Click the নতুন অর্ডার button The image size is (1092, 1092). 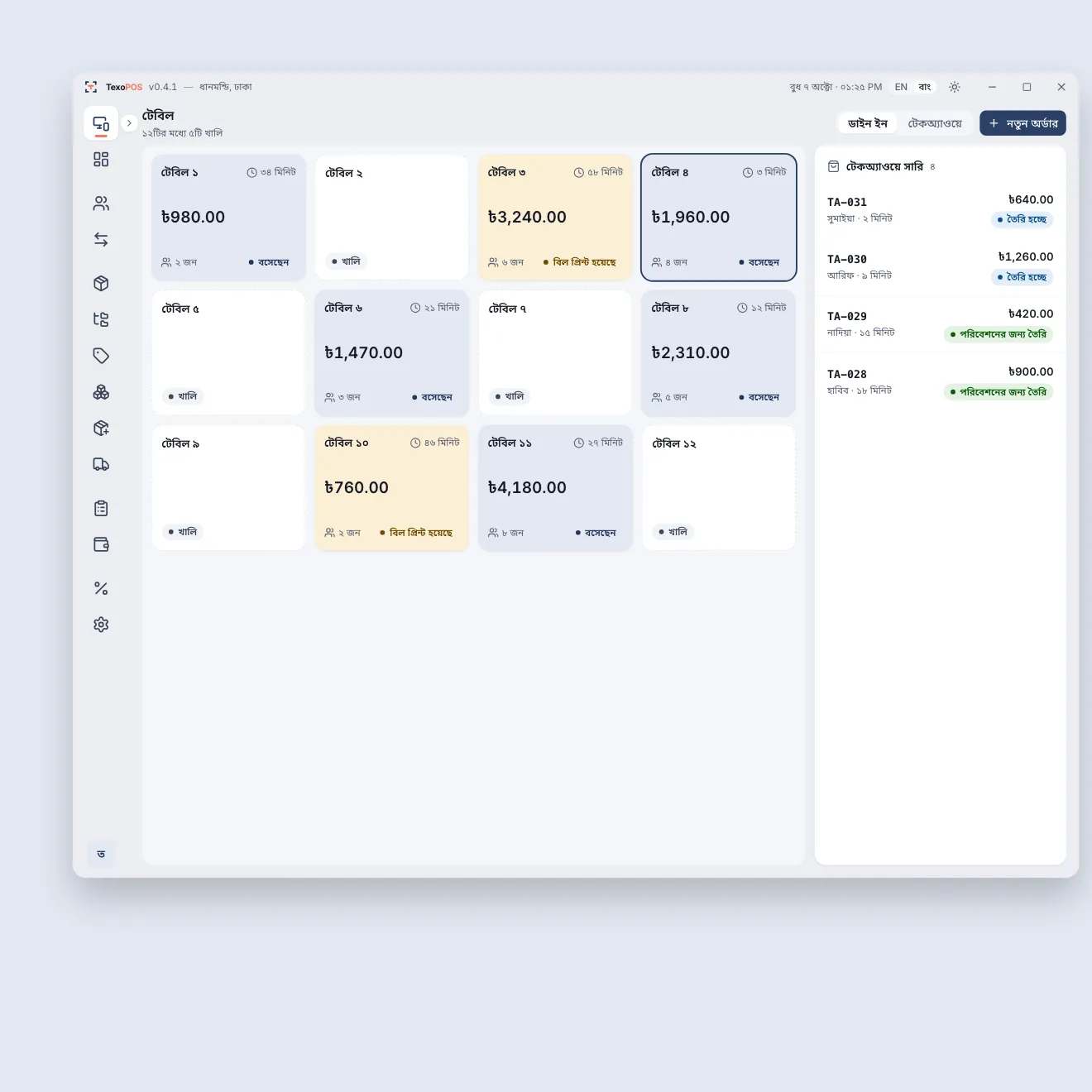point(1023,123)
